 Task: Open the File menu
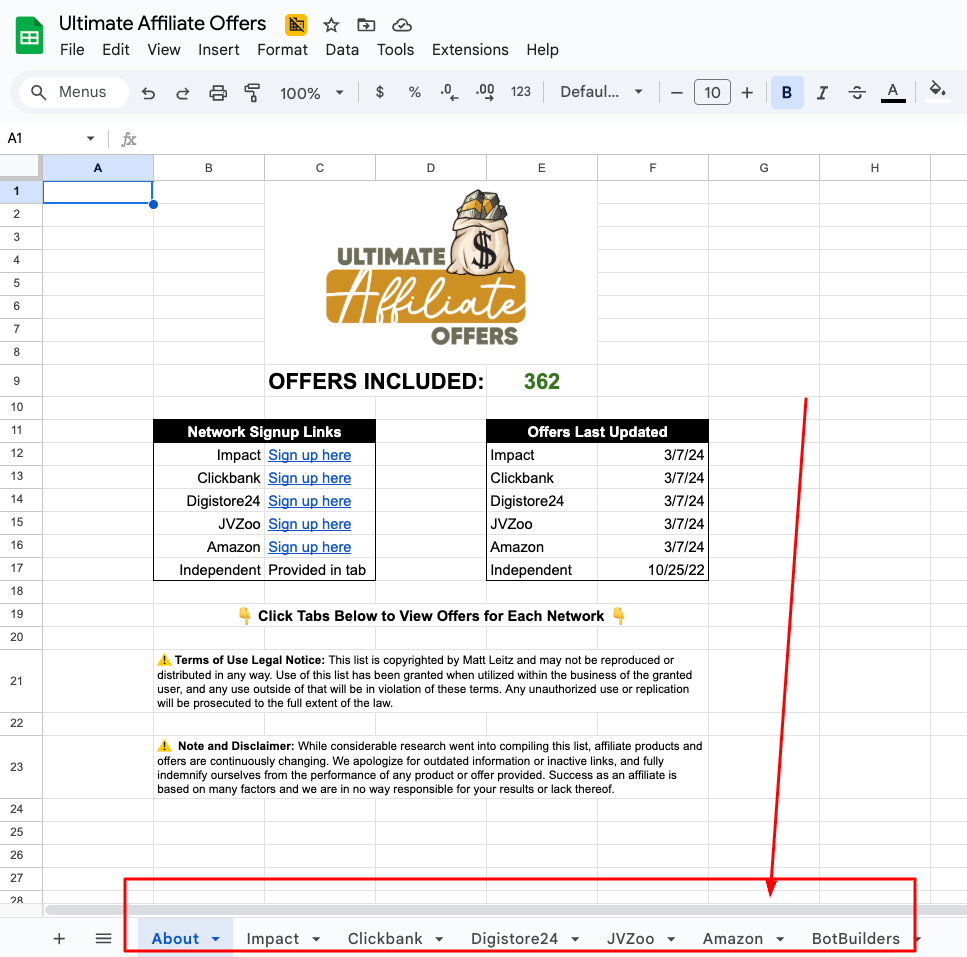[72, 50]
